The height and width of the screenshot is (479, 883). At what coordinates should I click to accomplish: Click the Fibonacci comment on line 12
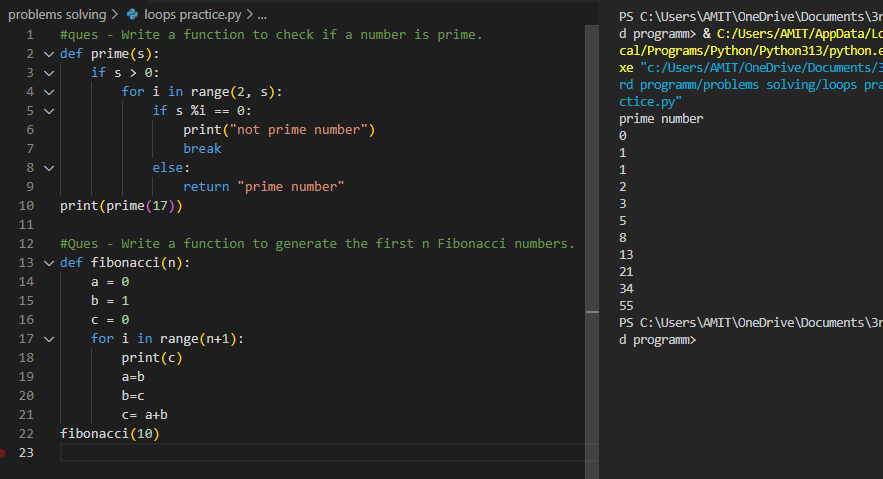coord(318,244)
